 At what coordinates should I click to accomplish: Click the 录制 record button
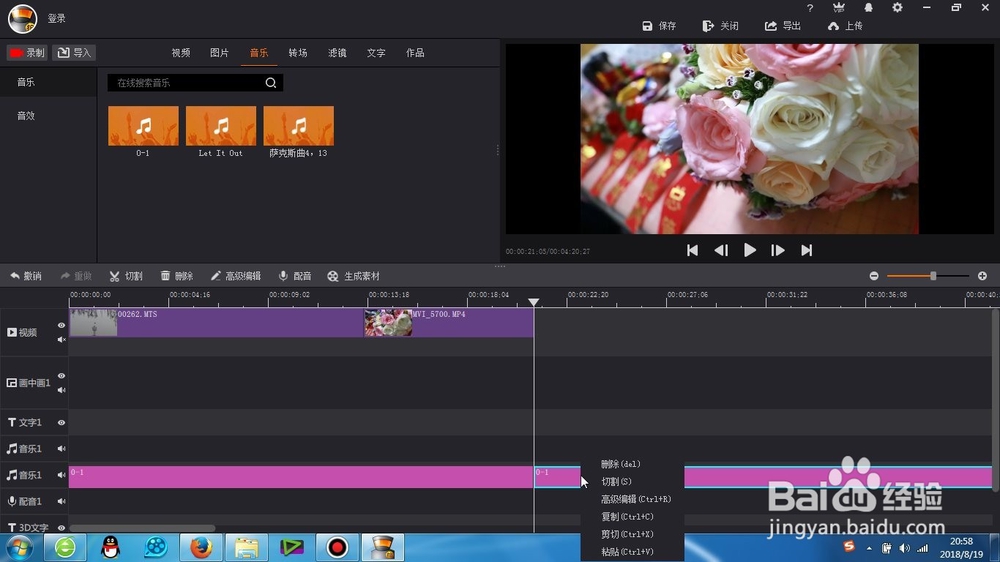[x=27, y=53]
